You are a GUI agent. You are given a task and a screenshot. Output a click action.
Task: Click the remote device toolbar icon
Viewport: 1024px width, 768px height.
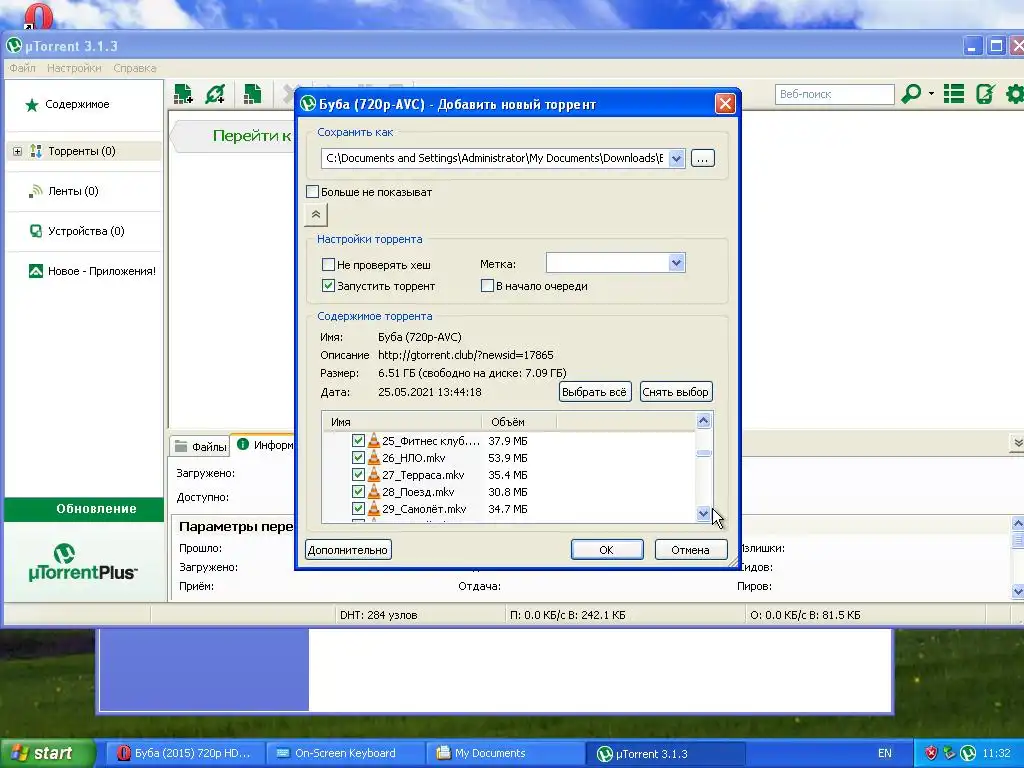point(985,94)
